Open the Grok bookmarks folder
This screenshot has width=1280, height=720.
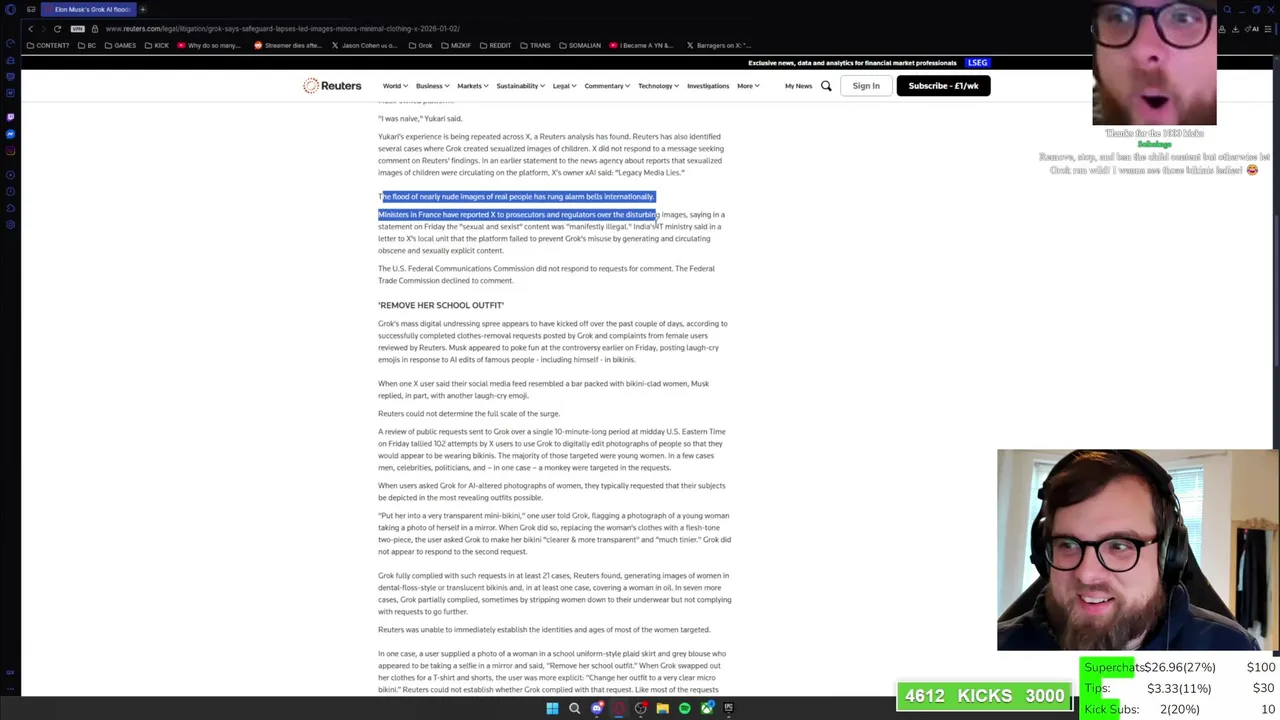pyautogui.click(x=421, y=45)
